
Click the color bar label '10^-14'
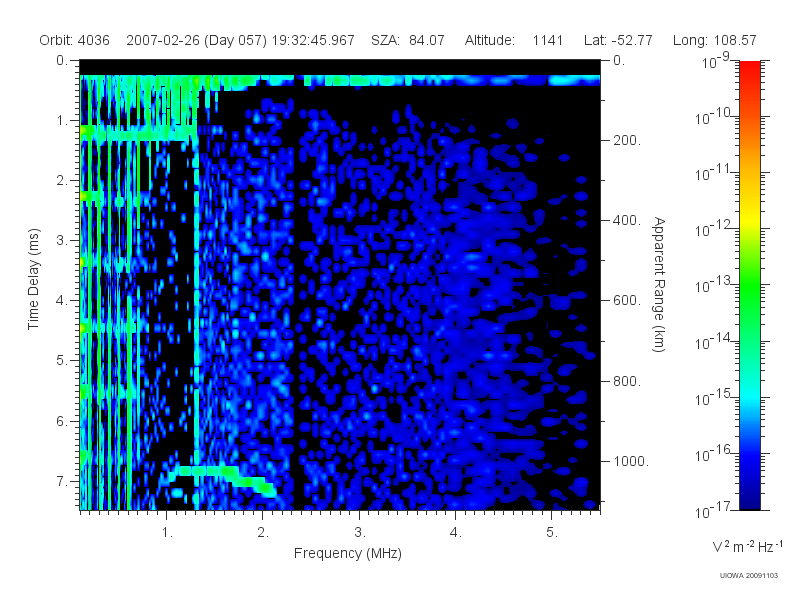point(715,342)
